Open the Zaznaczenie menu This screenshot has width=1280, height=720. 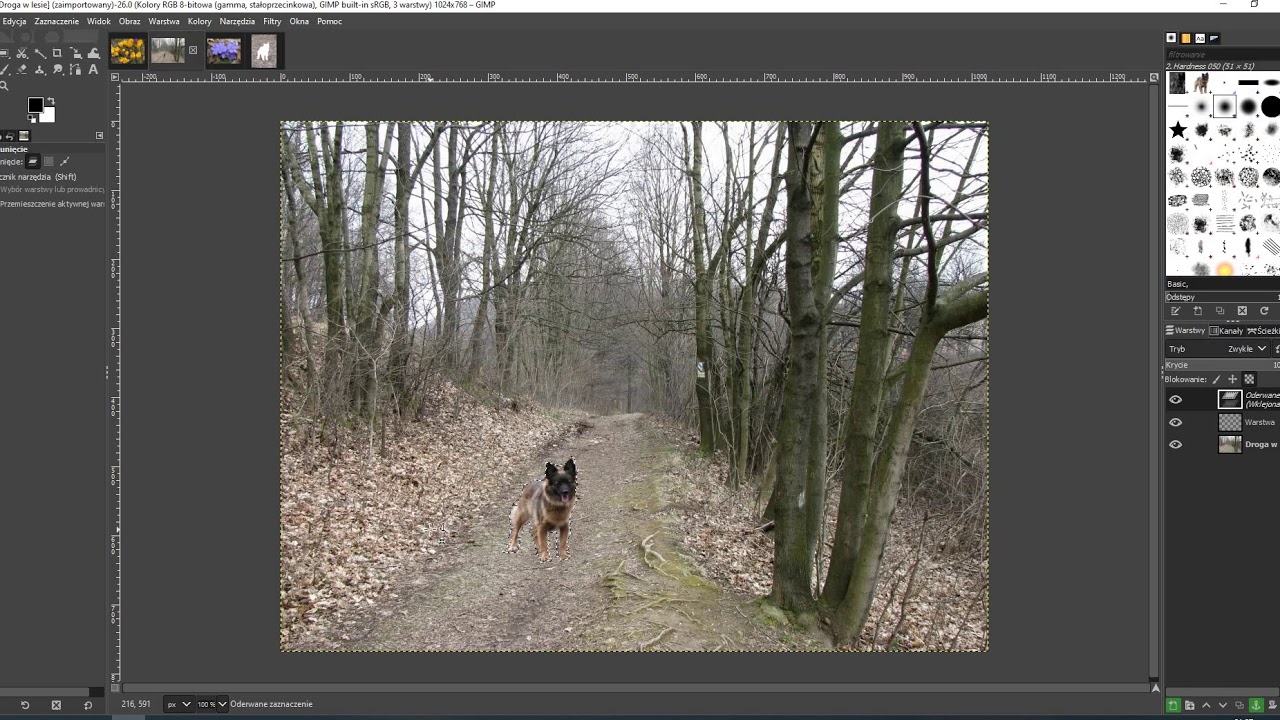(56, 21)
